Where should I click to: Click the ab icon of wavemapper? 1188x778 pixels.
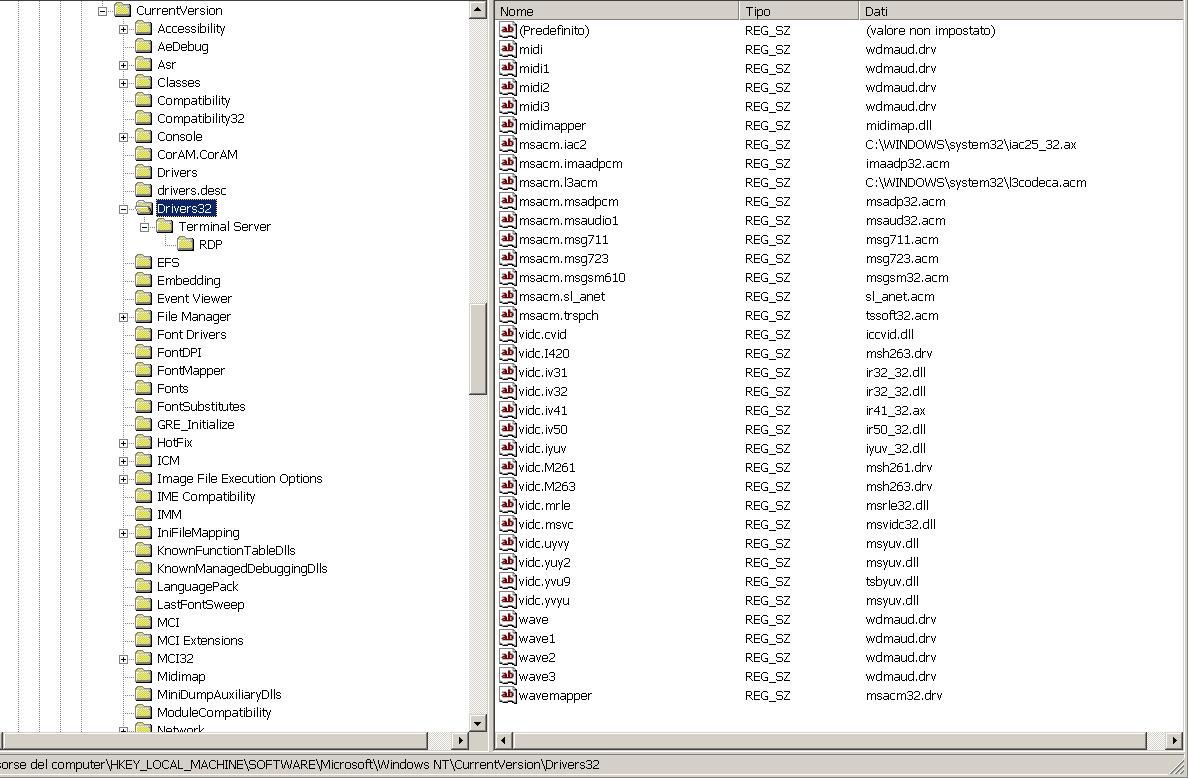[508, 695]
